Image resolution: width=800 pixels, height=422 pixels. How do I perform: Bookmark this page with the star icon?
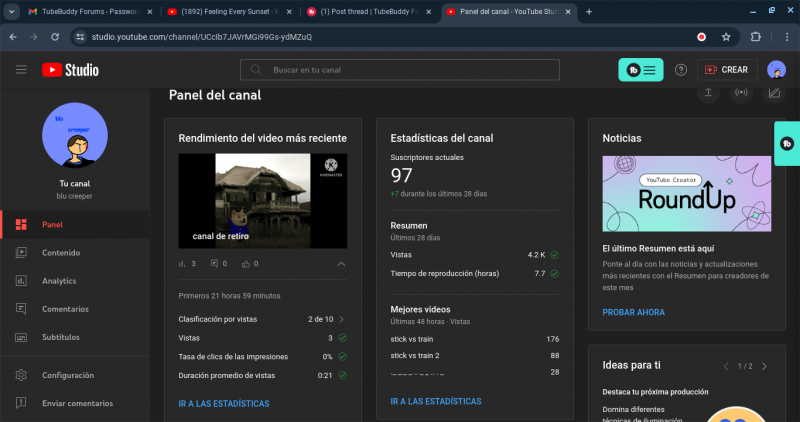[x=726, y=37]
